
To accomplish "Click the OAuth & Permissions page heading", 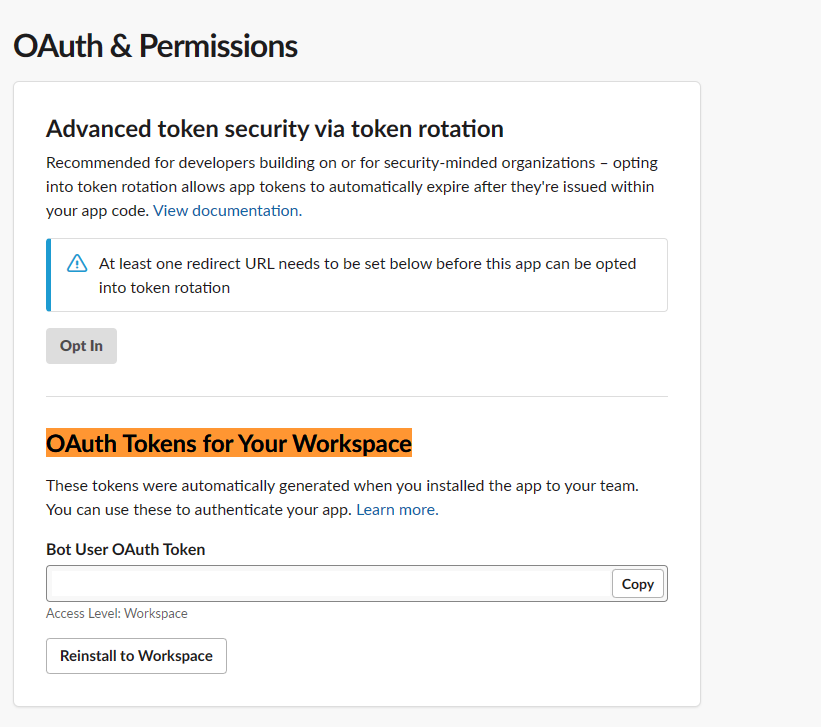I will click(155, 46).
